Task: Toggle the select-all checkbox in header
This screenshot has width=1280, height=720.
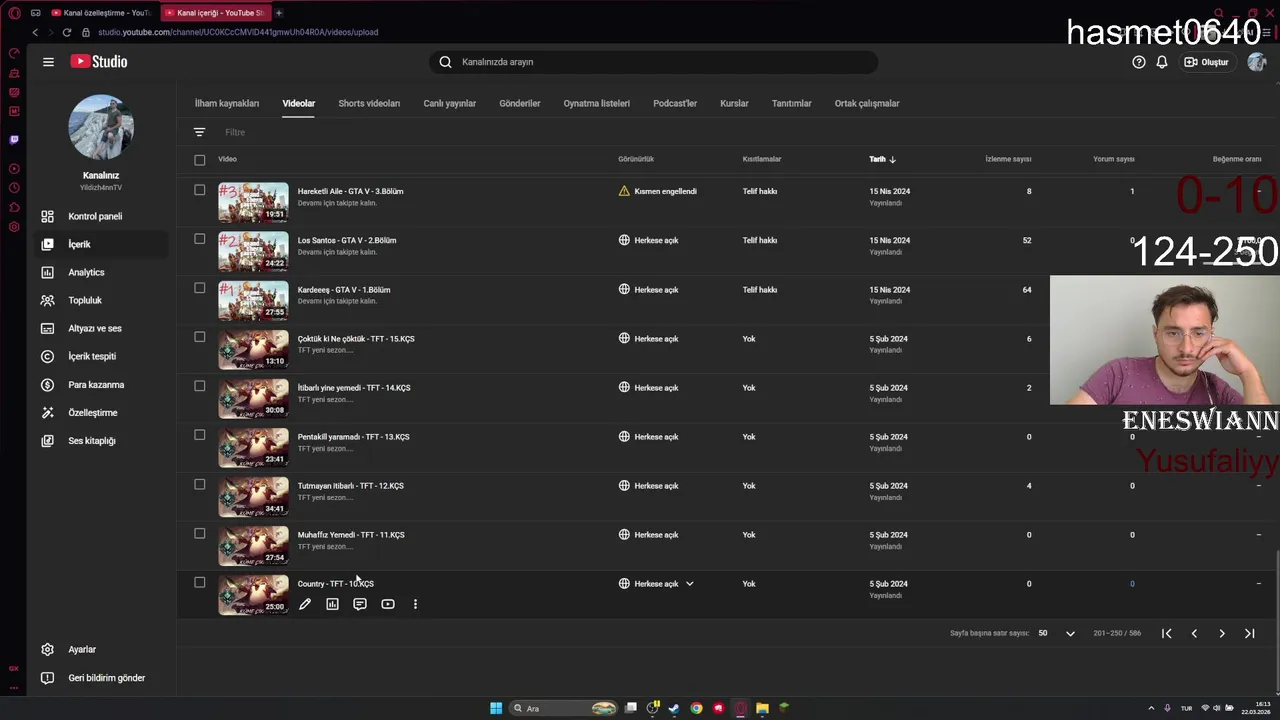Action: pos(199,160)
